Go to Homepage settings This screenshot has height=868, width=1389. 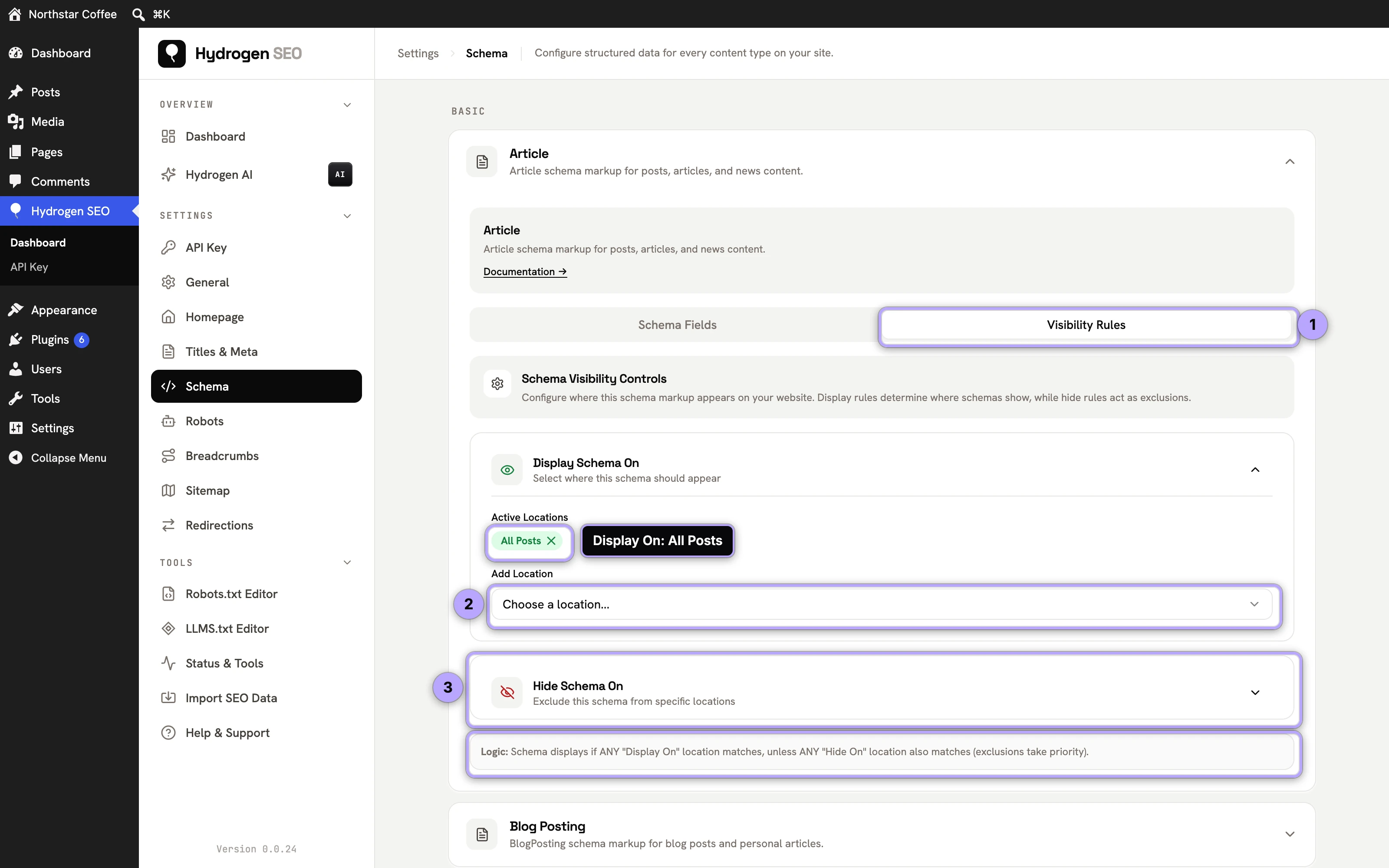pos(257,317)
